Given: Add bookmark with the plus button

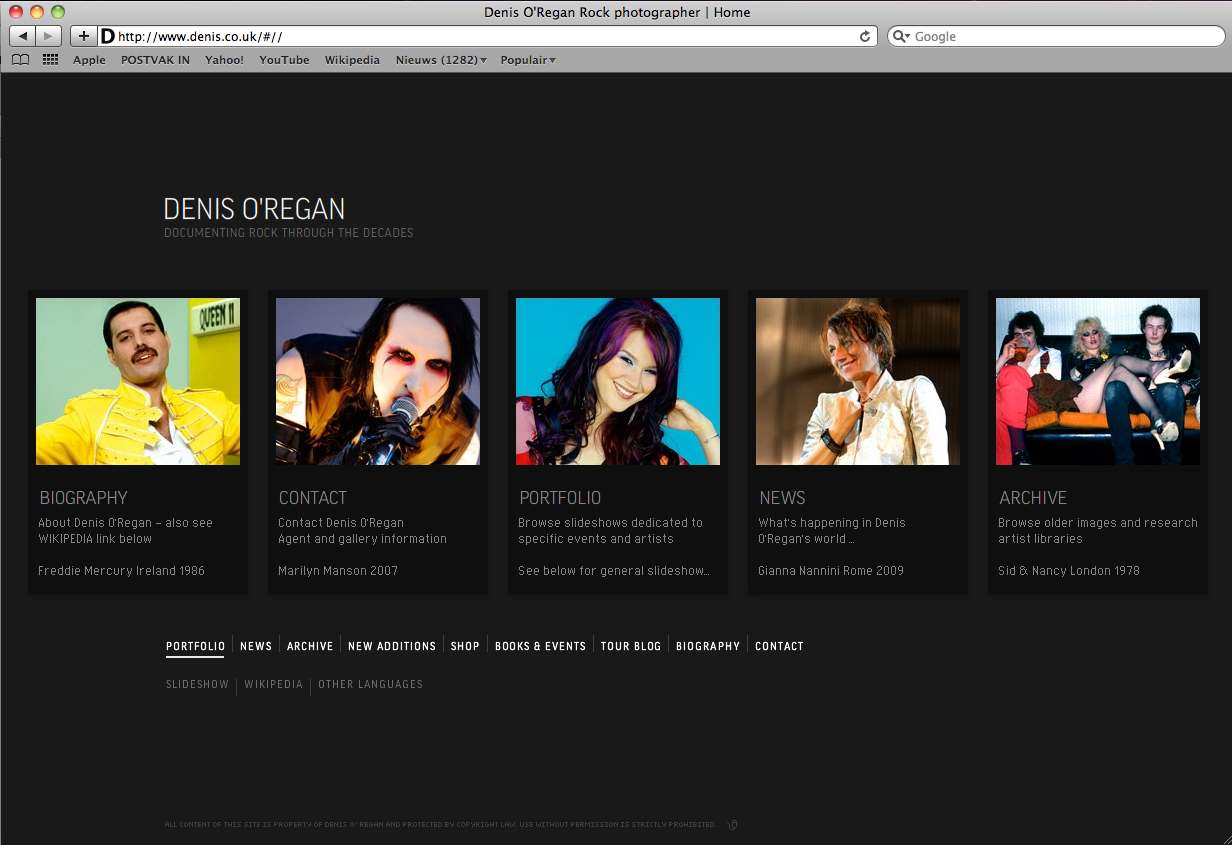Looking at the screenshot, I should [84, 36].
